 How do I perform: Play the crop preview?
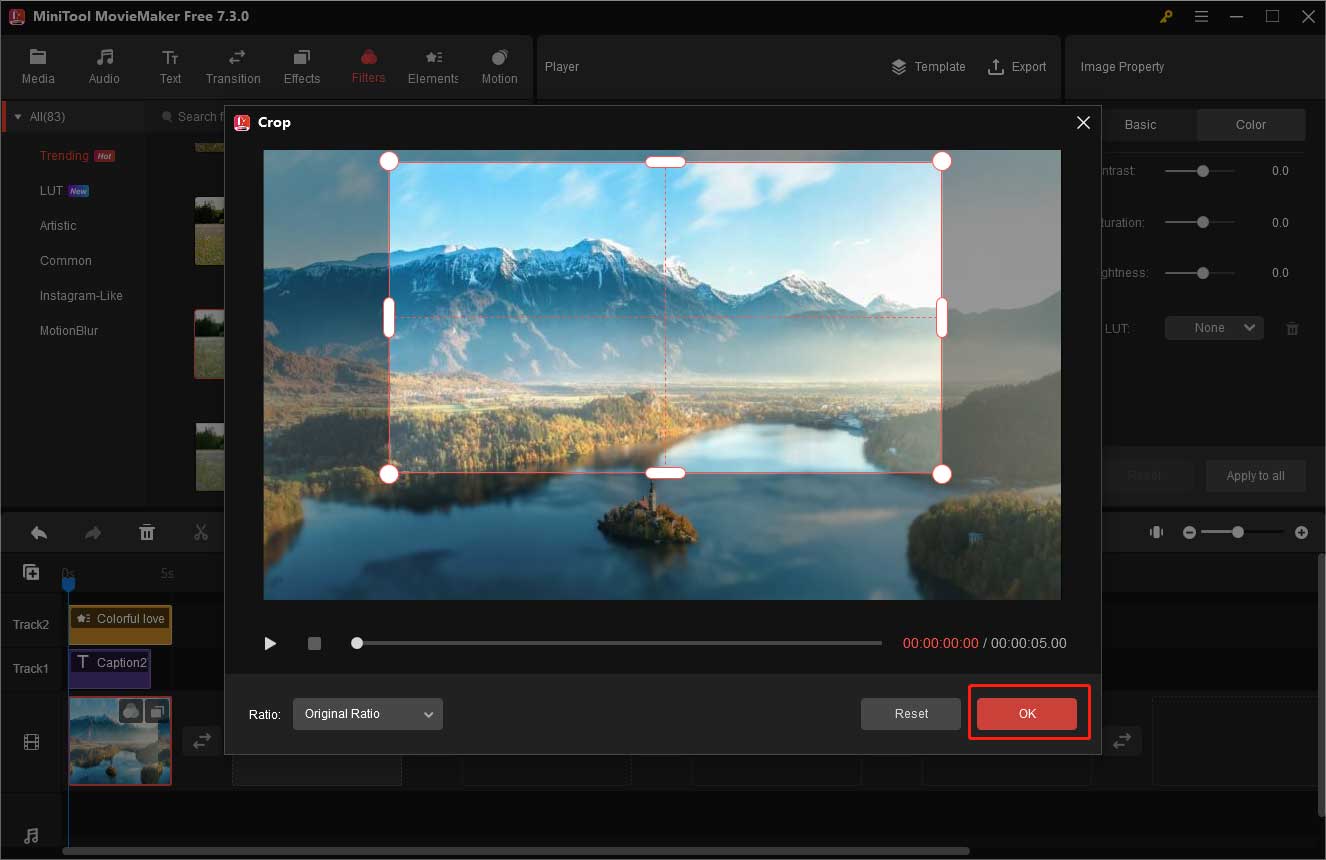pyautogui.click(x=270, y=643)
